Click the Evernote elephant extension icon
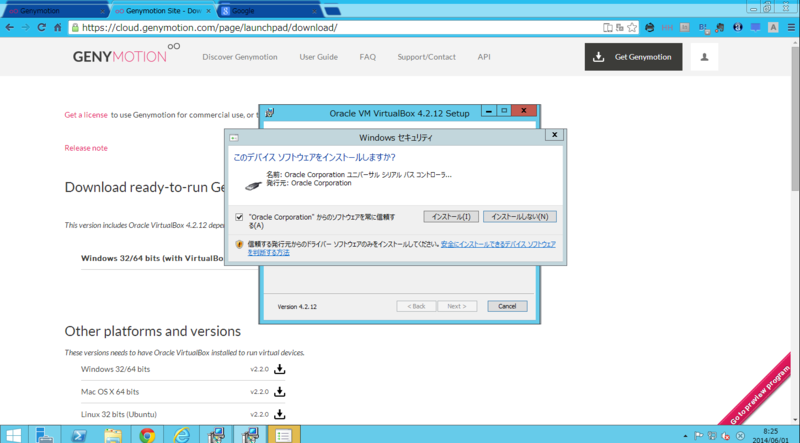Screen dimensions: 800x443 click(720, 28)
